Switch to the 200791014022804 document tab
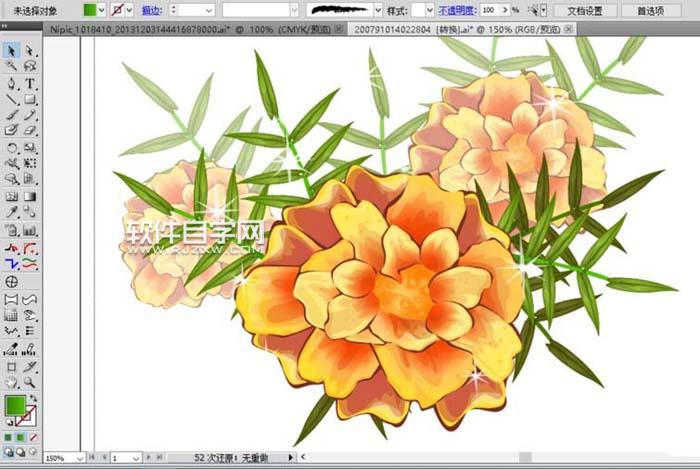This screenshot has height=469, width=700. [x=457, y=30]
